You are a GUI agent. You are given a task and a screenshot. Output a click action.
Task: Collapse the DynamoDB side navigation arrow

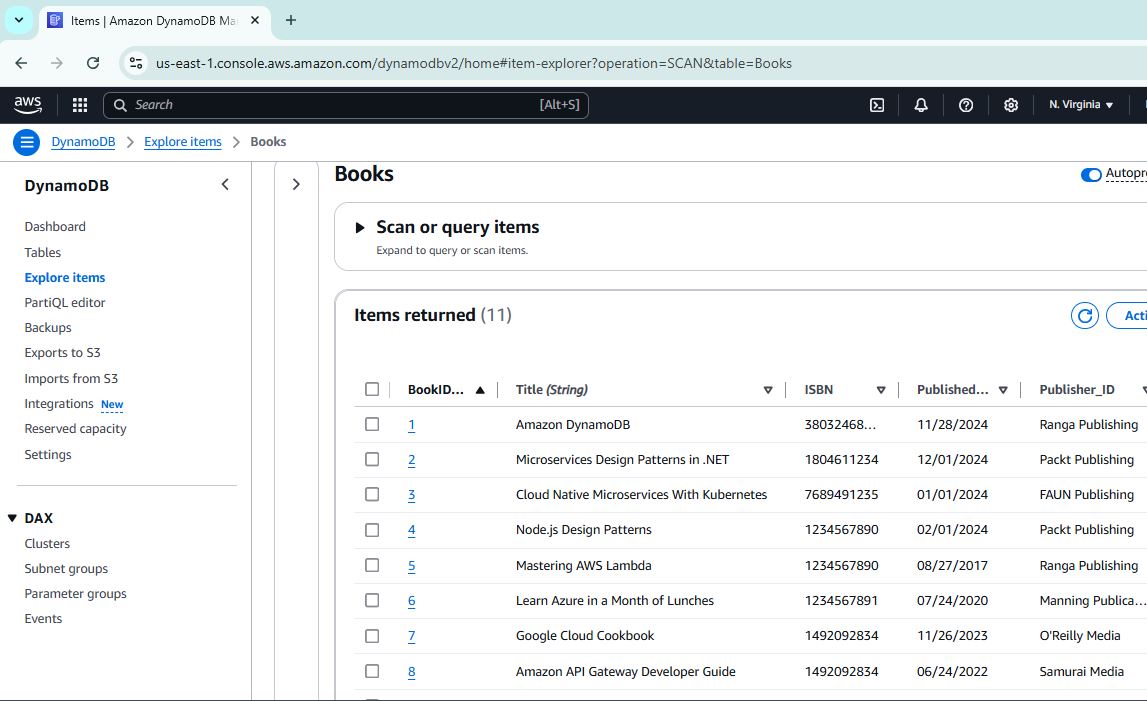[x=225, y=184]
